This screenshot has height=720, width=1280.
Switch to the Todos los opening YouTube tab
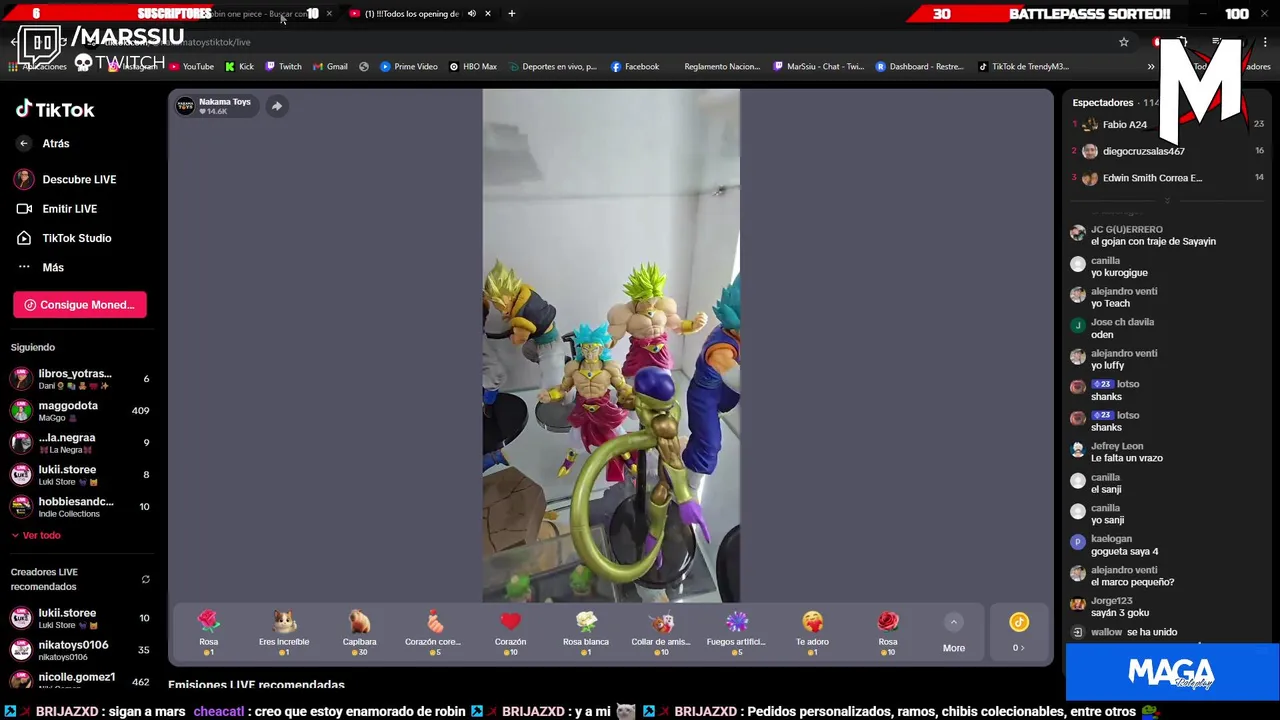410,14
